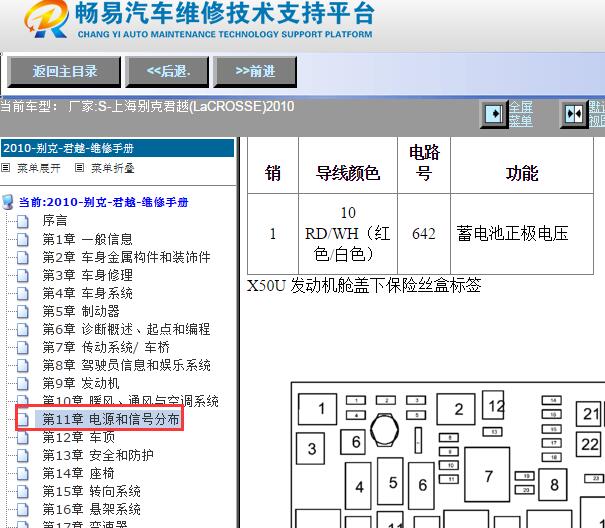Collapse all menus with 菜单折叠
605x528 pixels.
tap(113, 168)
